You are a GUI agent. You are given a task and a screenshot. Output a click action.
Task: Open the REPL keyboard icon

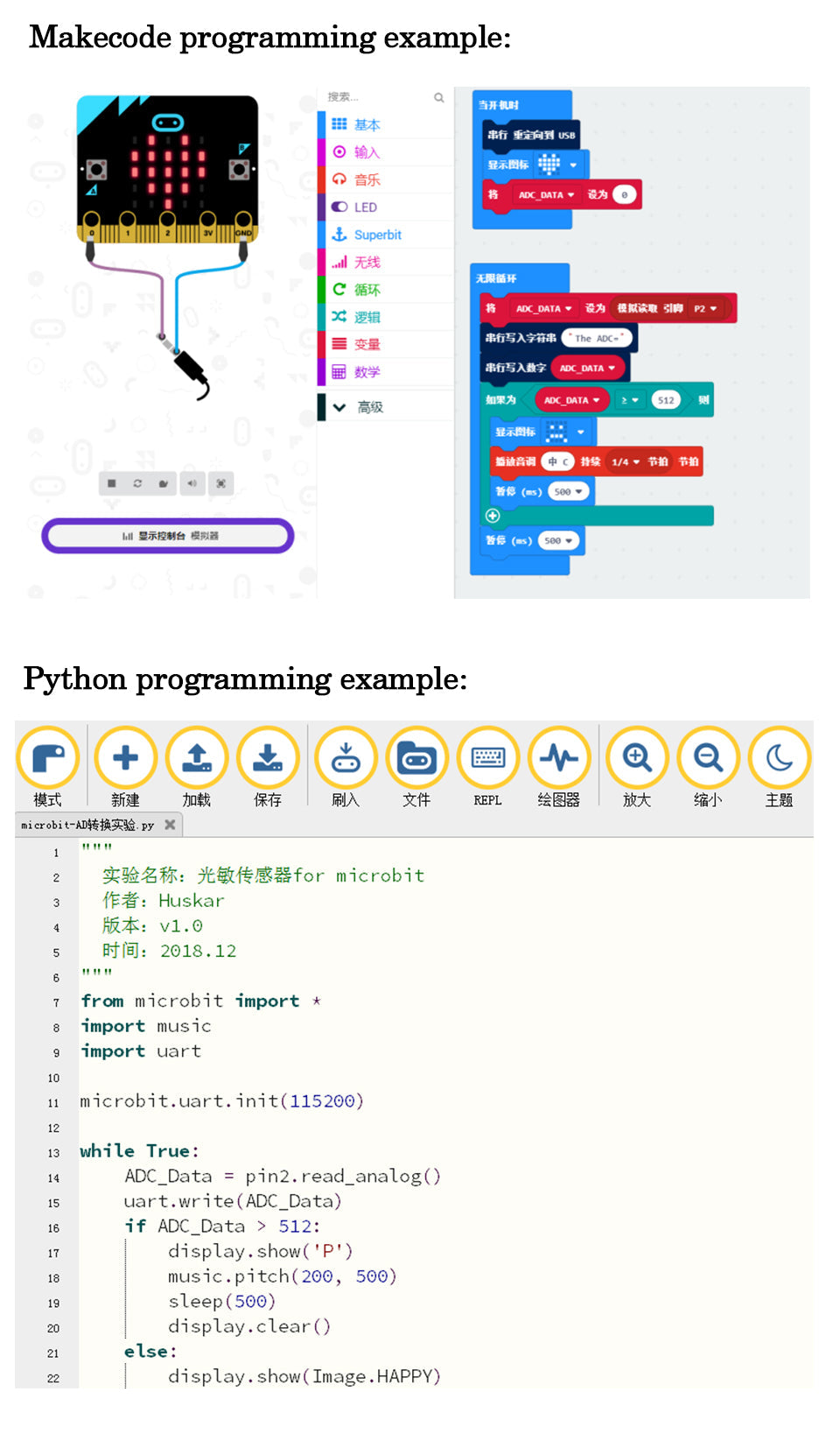tap(487, 758)
